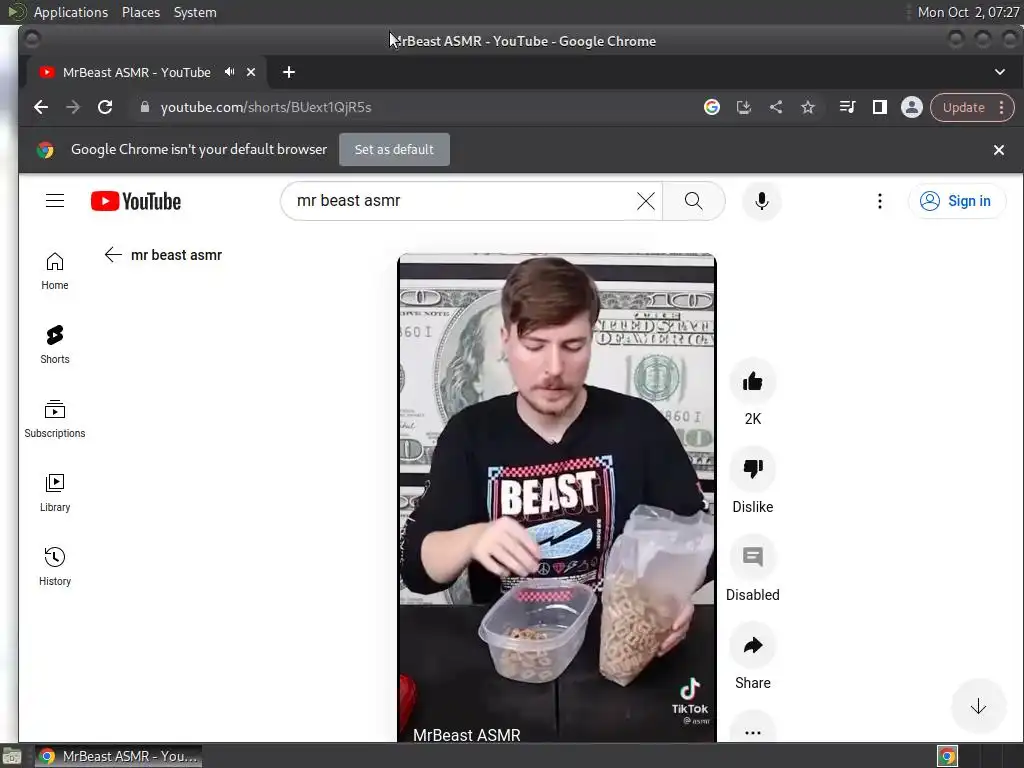
Task: Open YouTube settings three-dot menu
Action: (880, 201)
